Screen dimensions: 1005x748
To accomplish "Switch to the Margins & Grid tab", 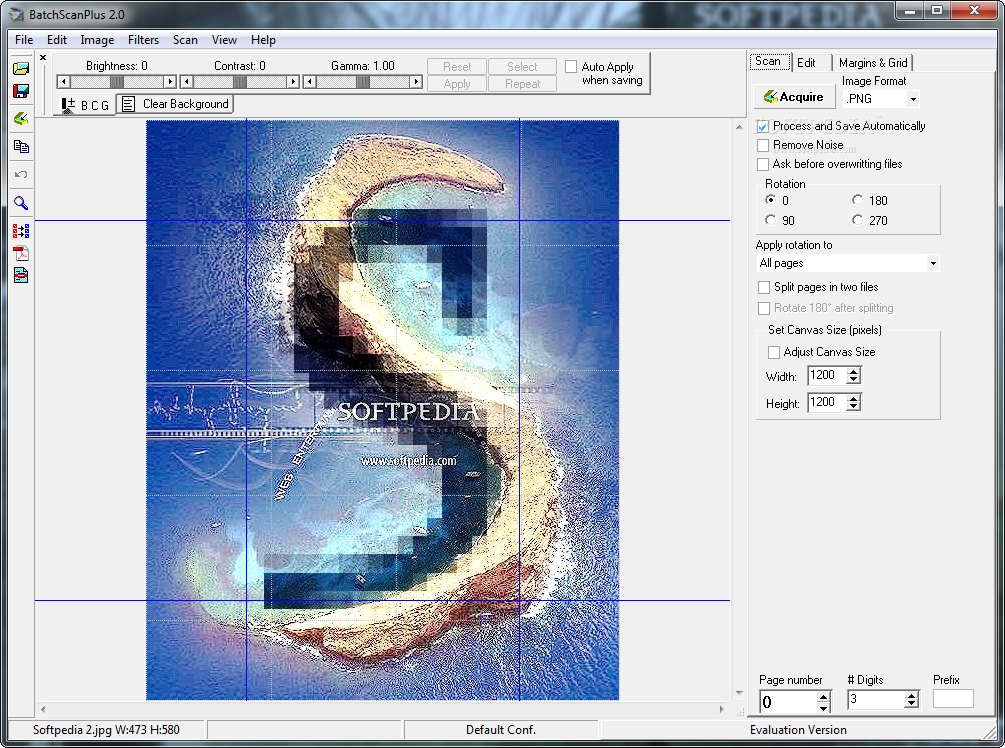I will point(873,63).
